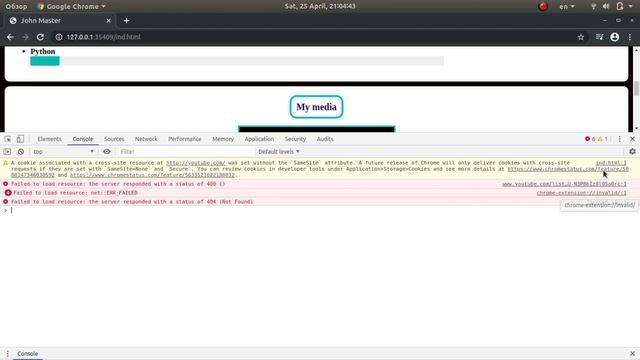Viewport: 640px width, 360px height.
Task: Select the Console tab
Action: click(83, 139)
